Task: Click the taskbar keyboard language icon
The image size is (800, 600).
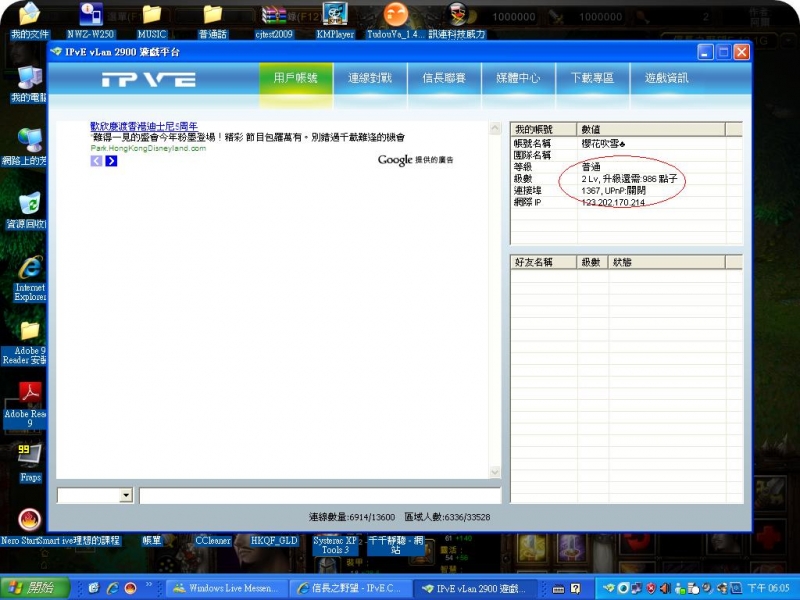Action: [x=558, y=588]
